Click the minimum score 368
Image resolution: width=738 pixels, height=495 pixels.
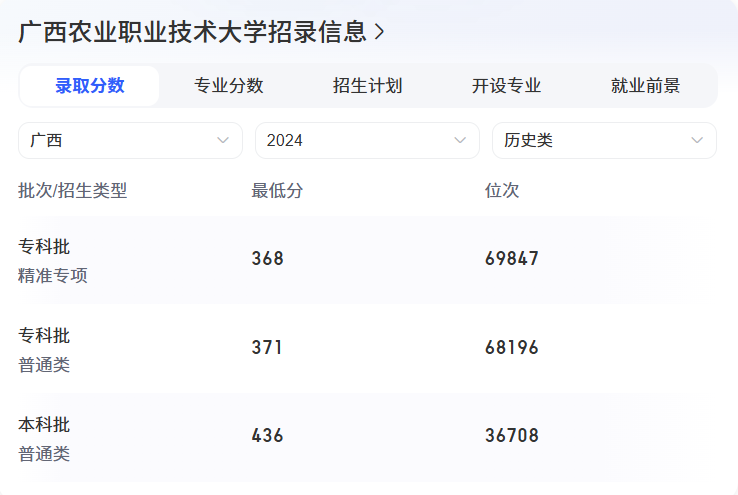[x=267, y=258]
